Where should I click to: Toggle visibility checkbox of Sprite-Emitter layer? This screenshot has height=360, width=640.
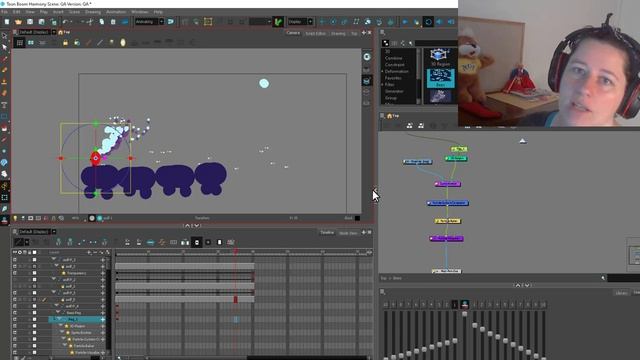[15, 333]
